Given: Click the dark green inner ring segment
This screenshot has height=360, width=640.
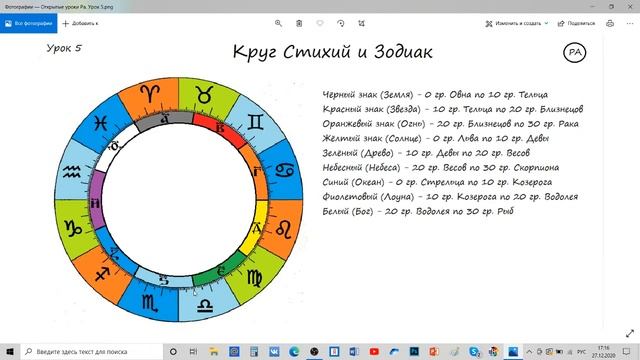Looking at the screenshot, I should (x=220, y=270).
